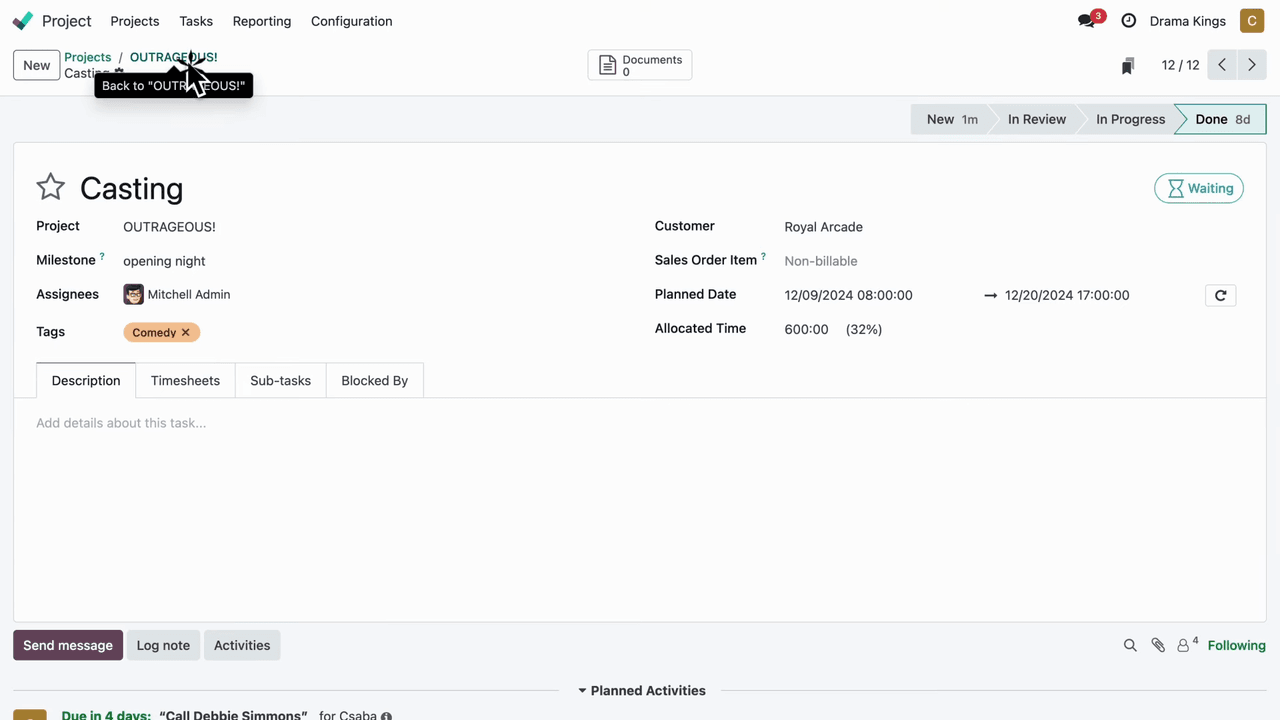1280x720 pixels.
Task: Click the paperclip attachments icon
Action: (x=1158, y=646)
